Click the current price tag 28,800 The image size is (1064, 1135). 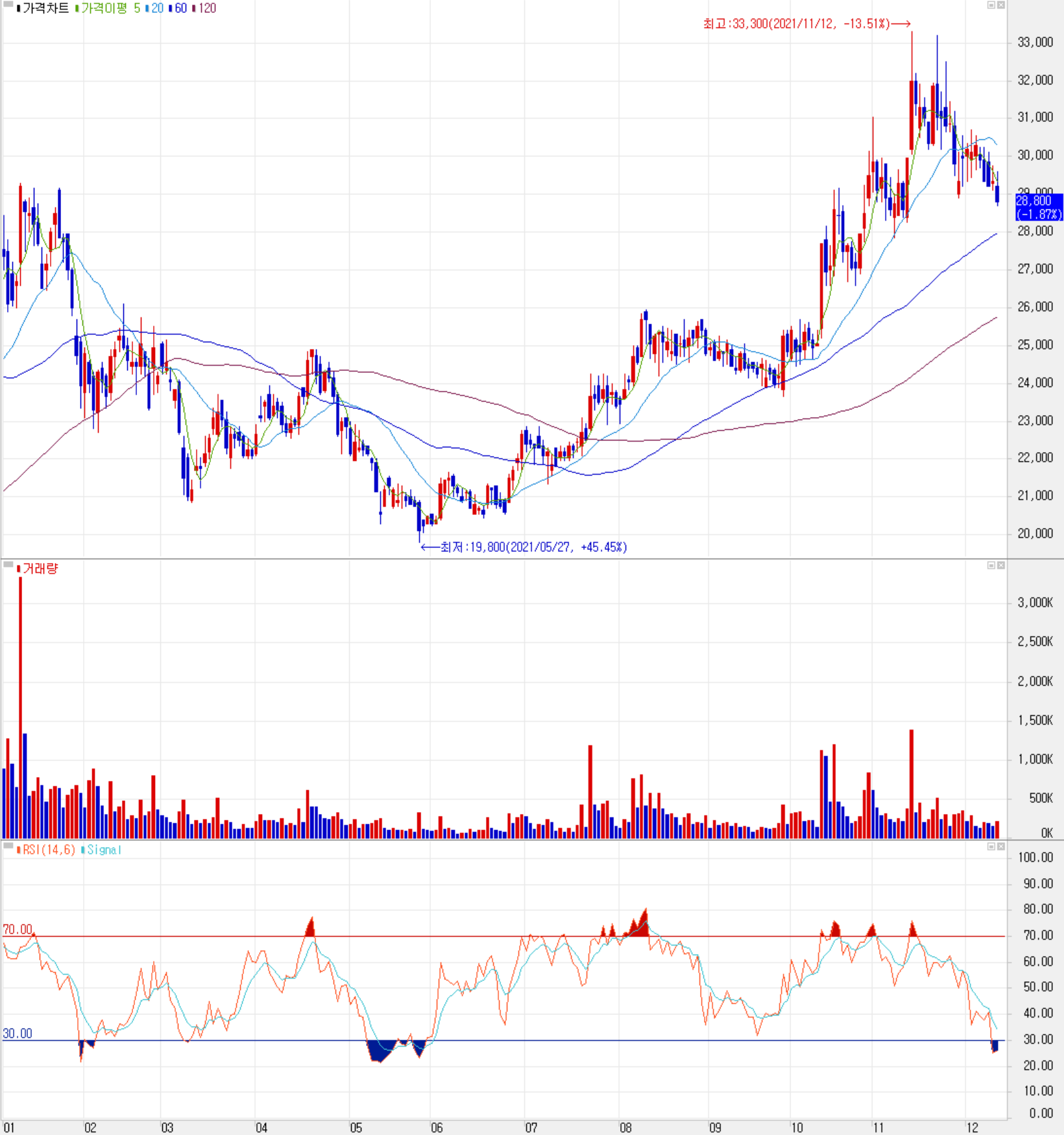(x=1039, y=207)
